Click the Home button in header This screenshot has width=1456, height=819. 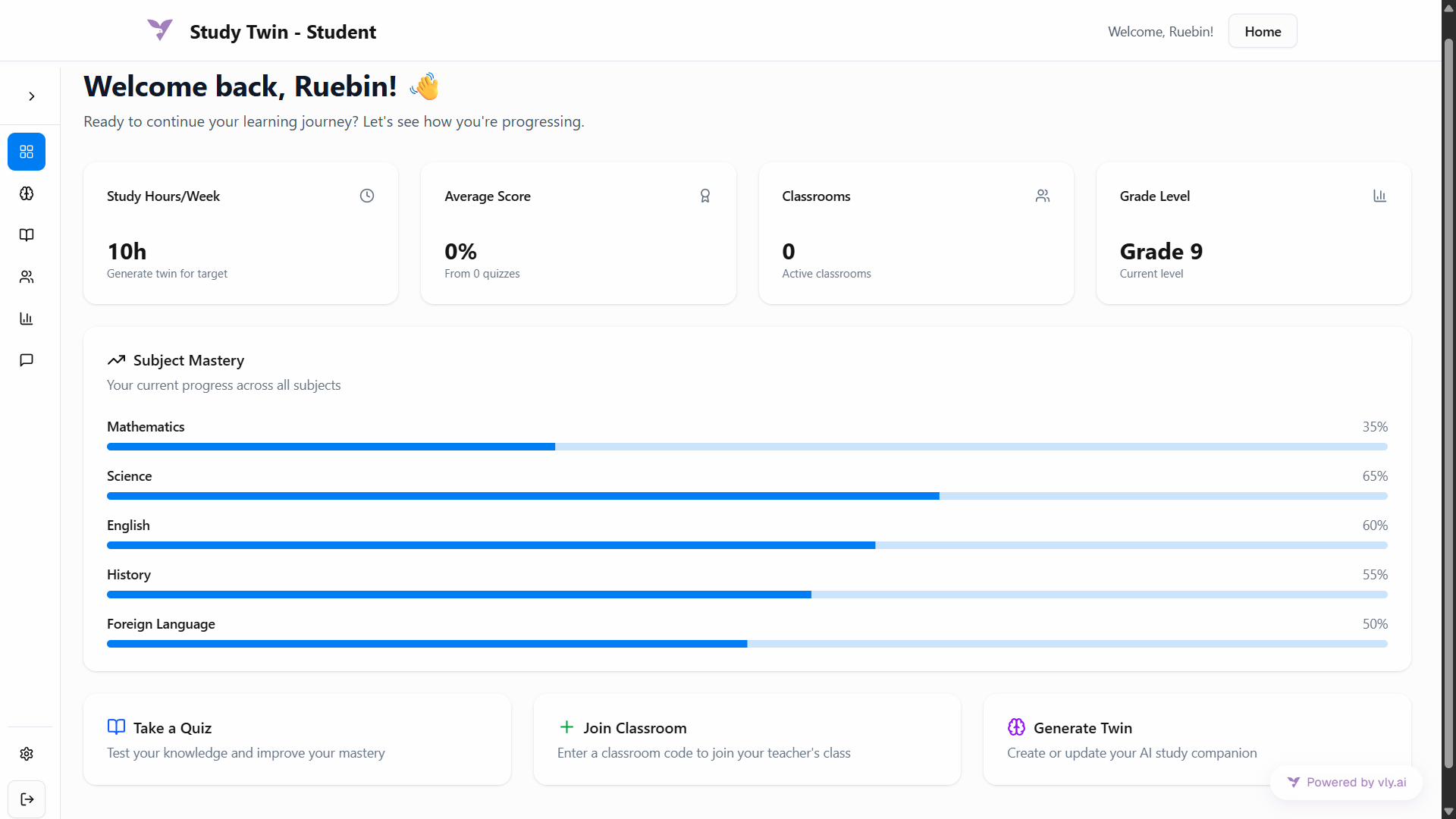[1263, 31]
